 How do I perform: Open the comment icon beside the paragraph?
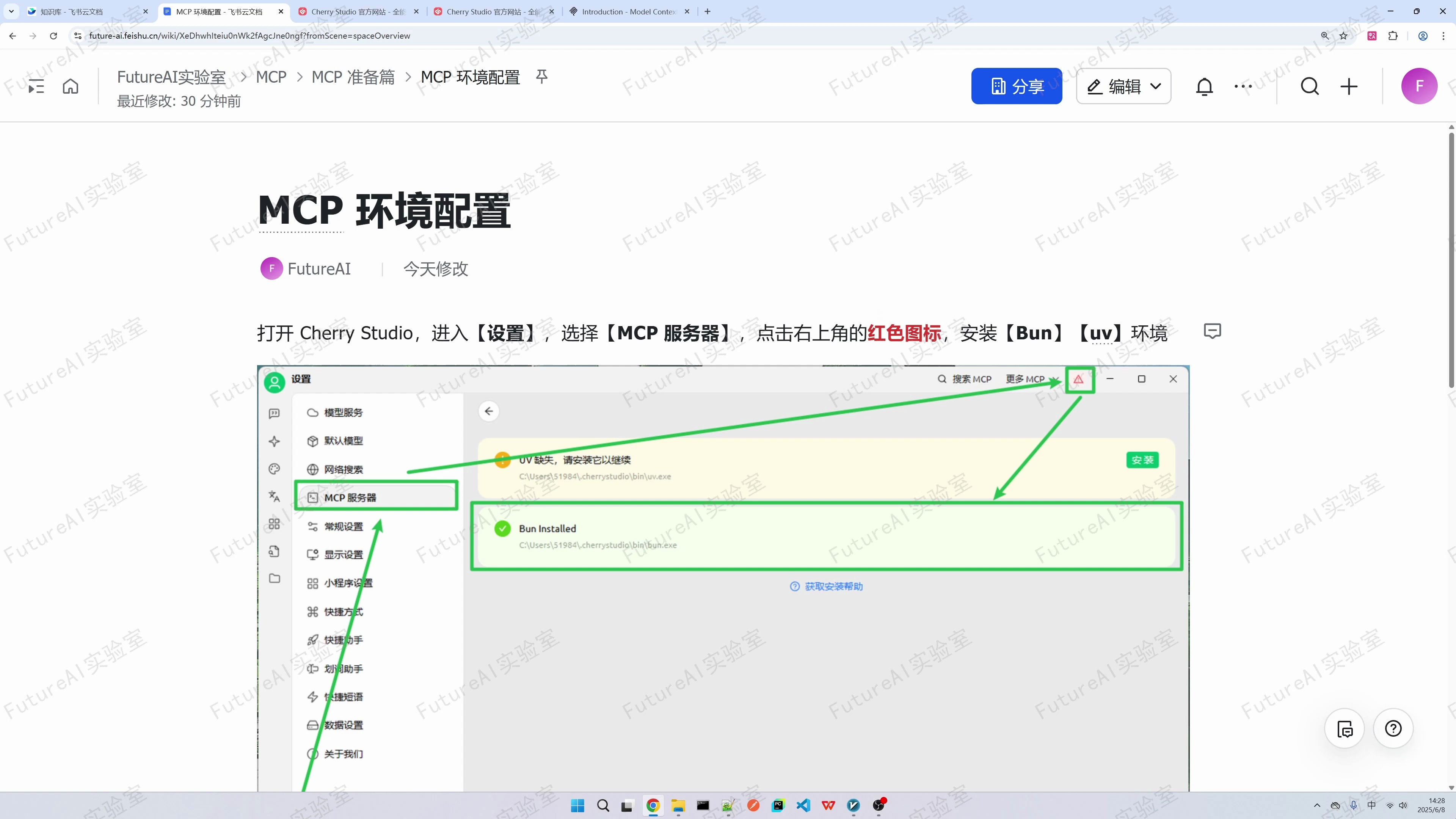point(1213,331)
